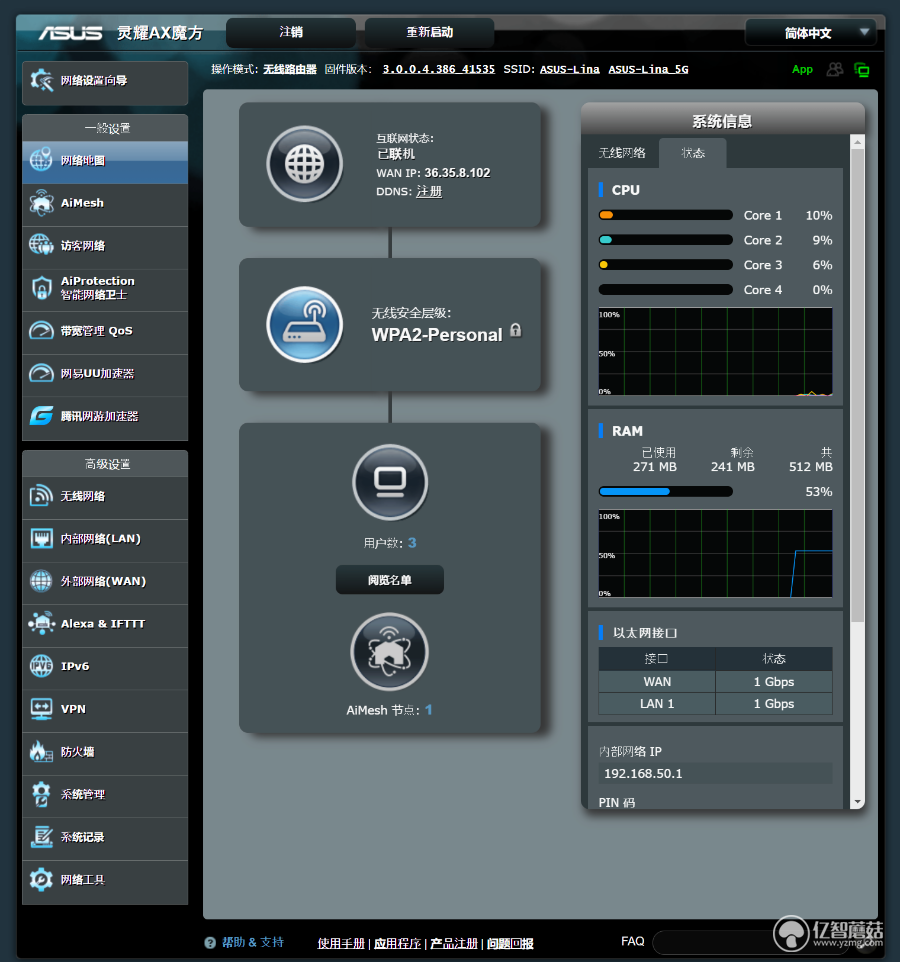Click the system info scrollbar up arrow
The height and width of the screenshot is (962, 900).
click(x=858, y=142)
